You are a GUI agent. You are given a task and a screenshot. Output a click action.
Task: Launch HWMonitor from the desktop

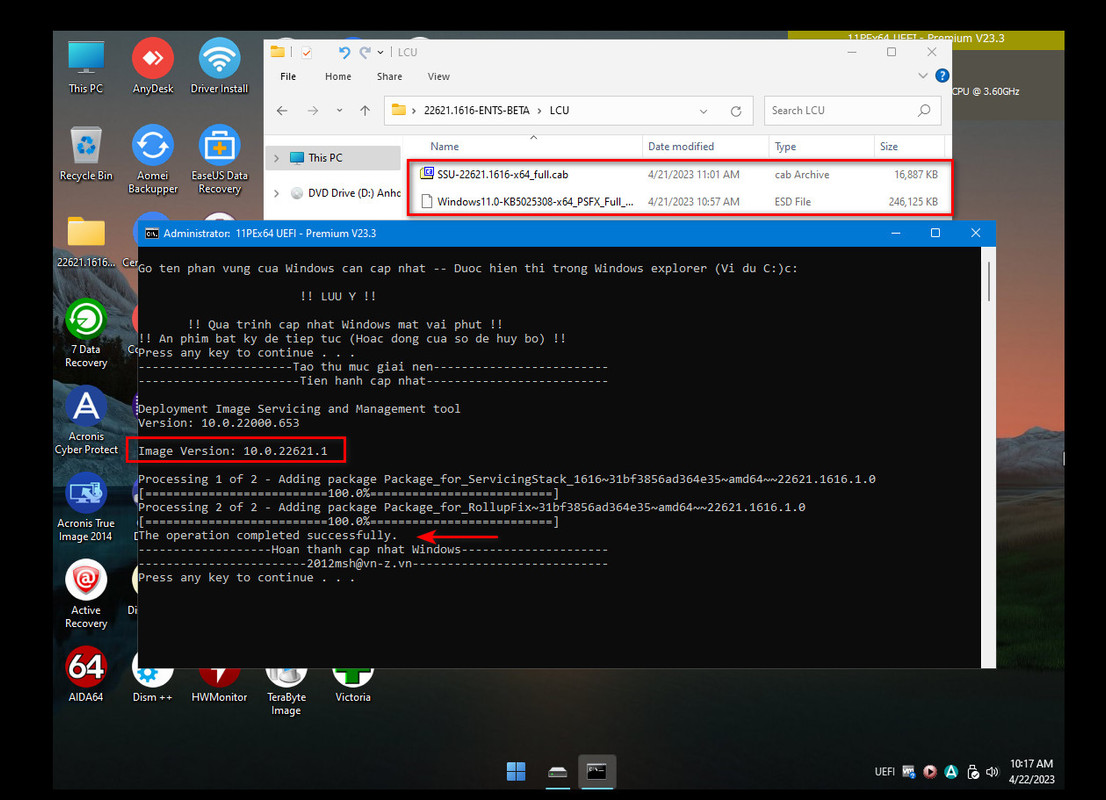tap(219, 684)
